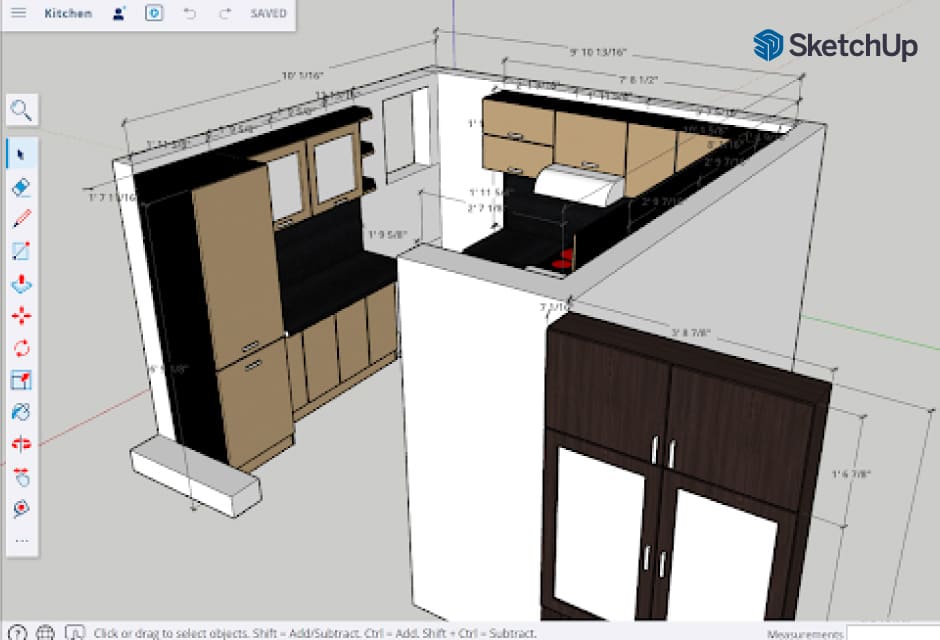Select the Push/Pull tool
The width and height of the screenshot is (940, 640).
pos(22,283)
